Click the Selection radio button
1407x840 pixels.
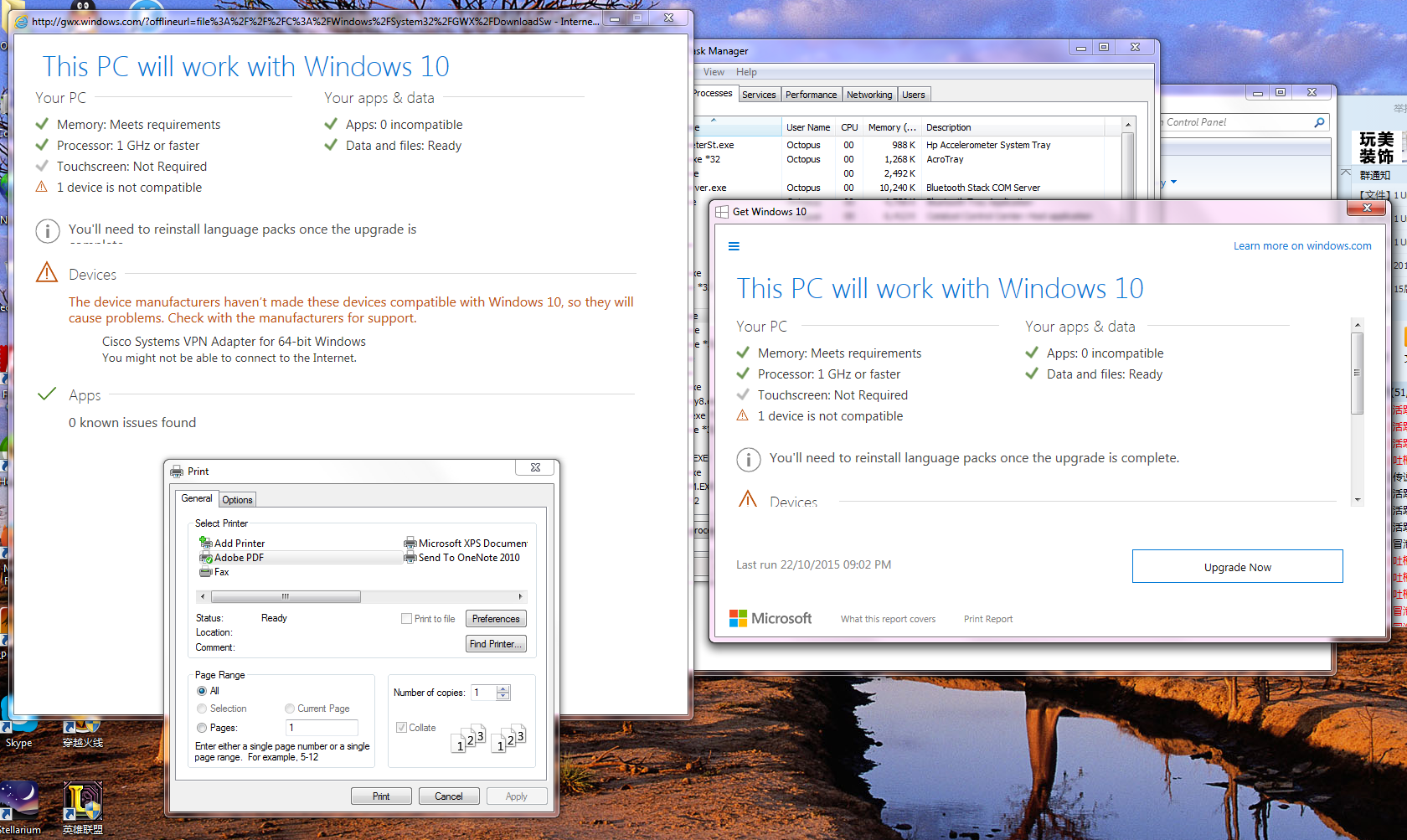[202, 709]
